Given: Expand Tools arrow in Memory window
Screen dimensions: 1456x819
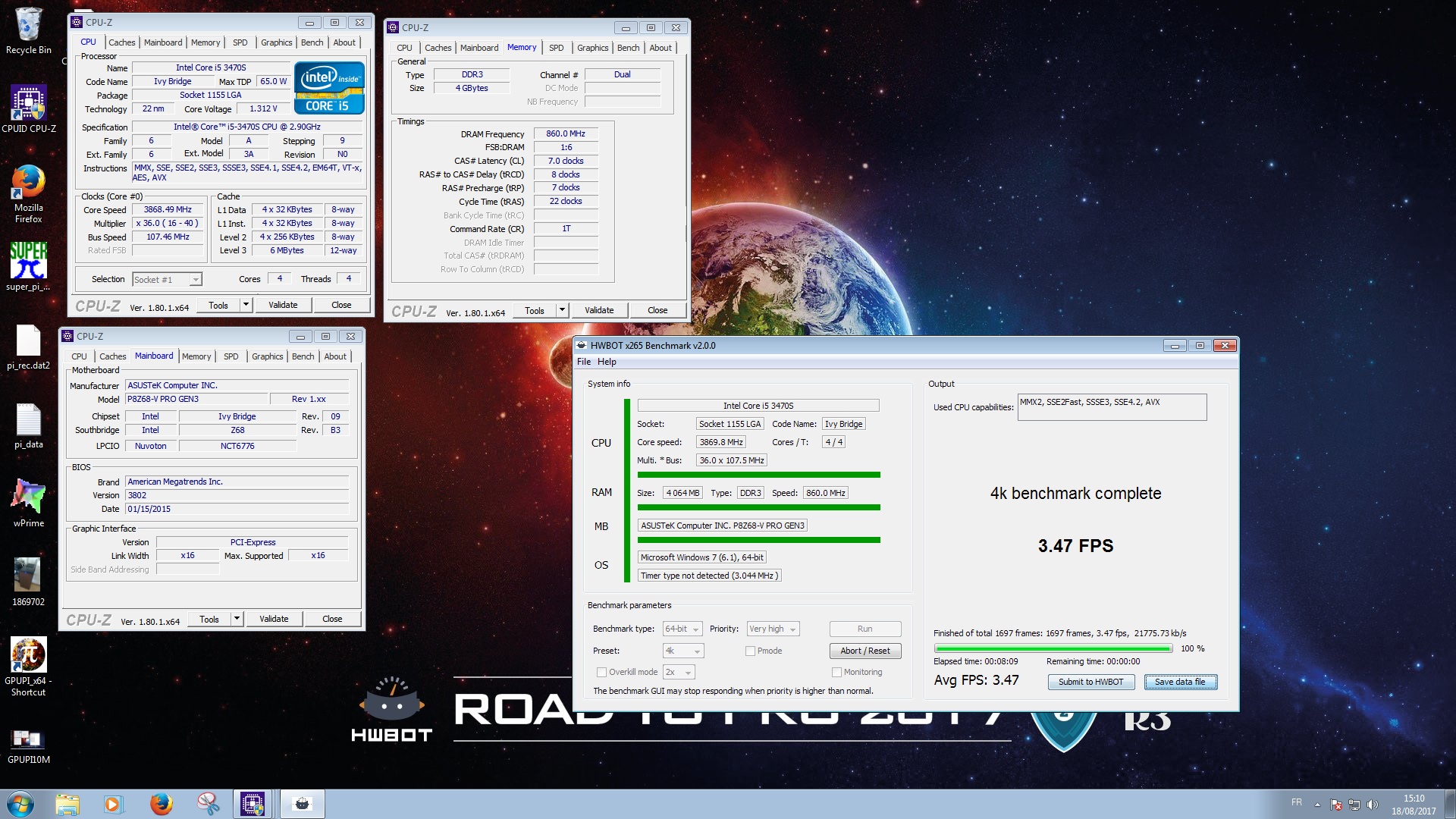Looking at the screenshot, I should [x=562, y=310].
